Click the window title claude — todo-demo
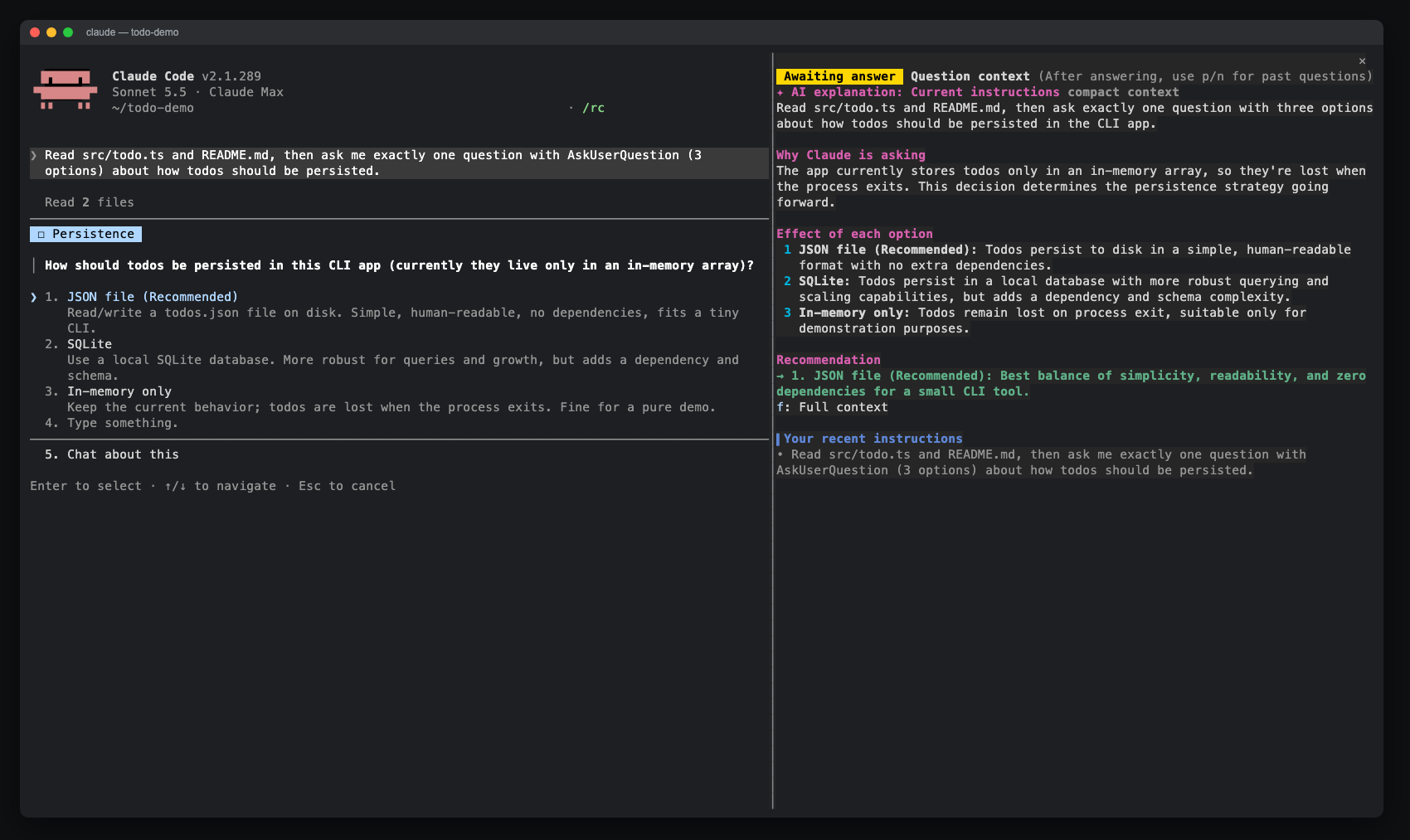This screenshot has width=1410, height=840. (133, 32)
